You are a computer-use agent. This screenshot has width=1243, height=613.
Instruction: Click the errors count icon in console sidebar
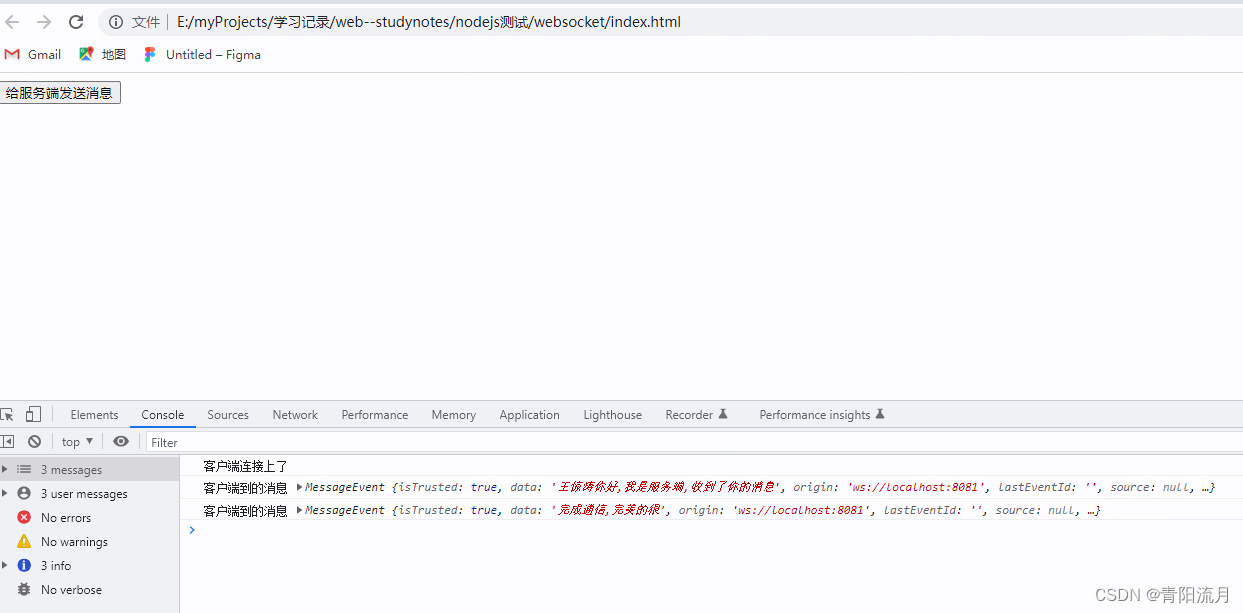24,517
